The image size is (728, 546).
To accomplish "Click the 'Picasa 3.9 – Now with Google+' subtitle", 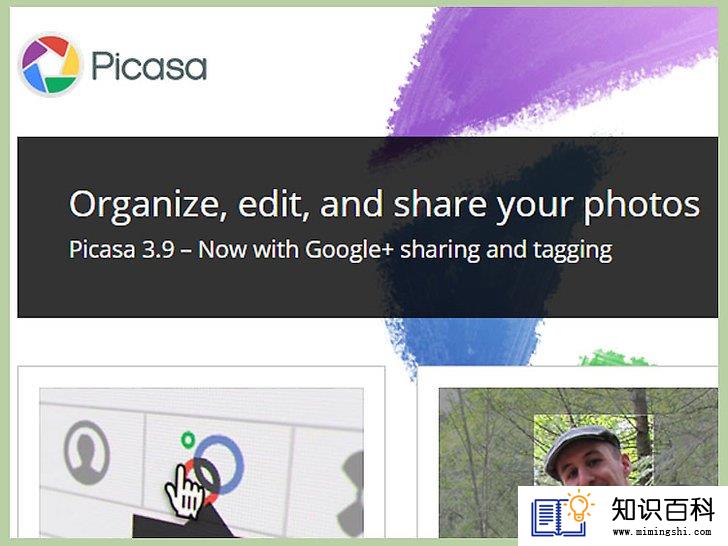I will (x=231, y=250).
